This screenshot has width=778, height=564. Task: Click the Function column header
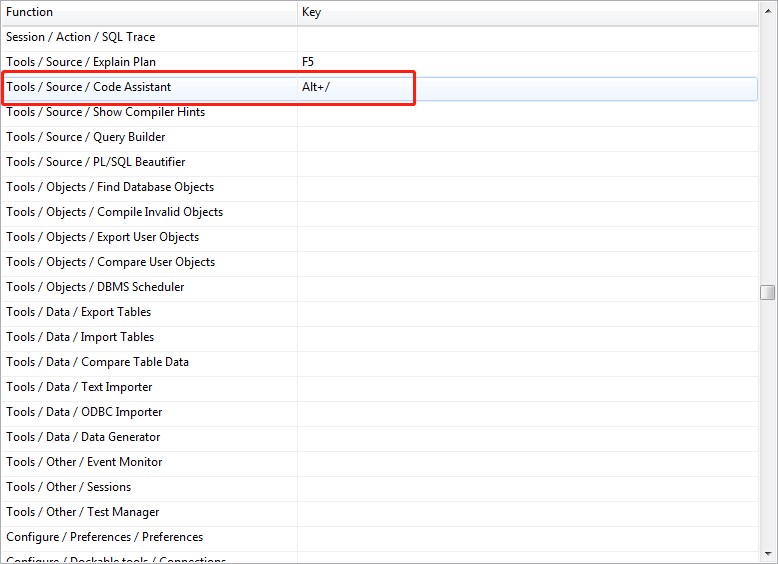tap(149, 12)
